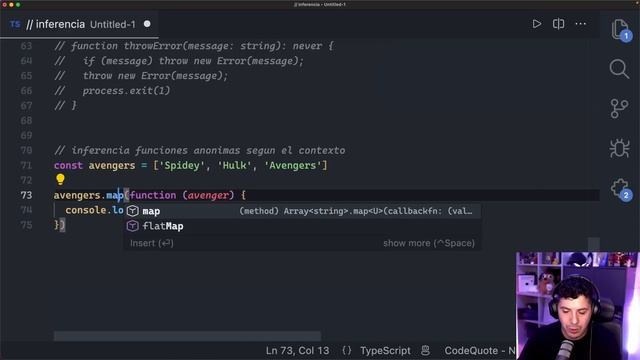This screenshot has height=360, width=640.
Task: Open the Search magnifier in activity bar
Action: (619, 69)
